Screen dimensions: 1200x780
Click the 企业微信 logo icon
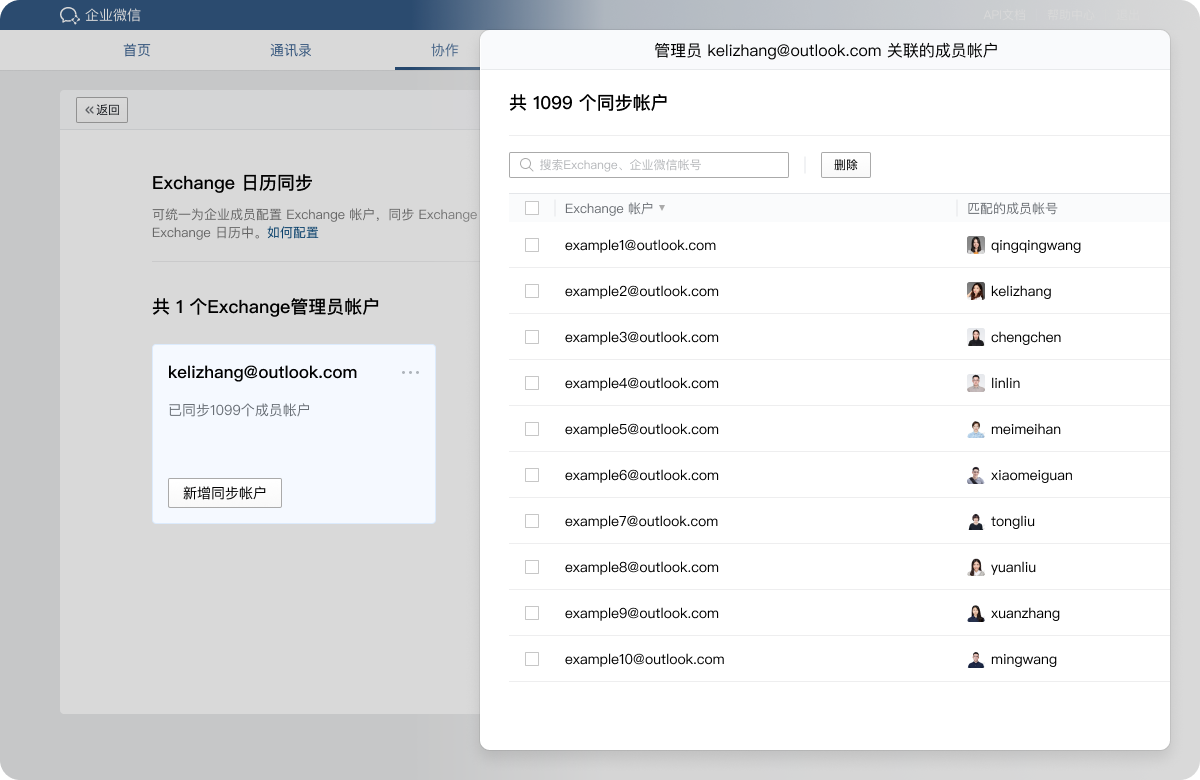click(x=69, y=15)
